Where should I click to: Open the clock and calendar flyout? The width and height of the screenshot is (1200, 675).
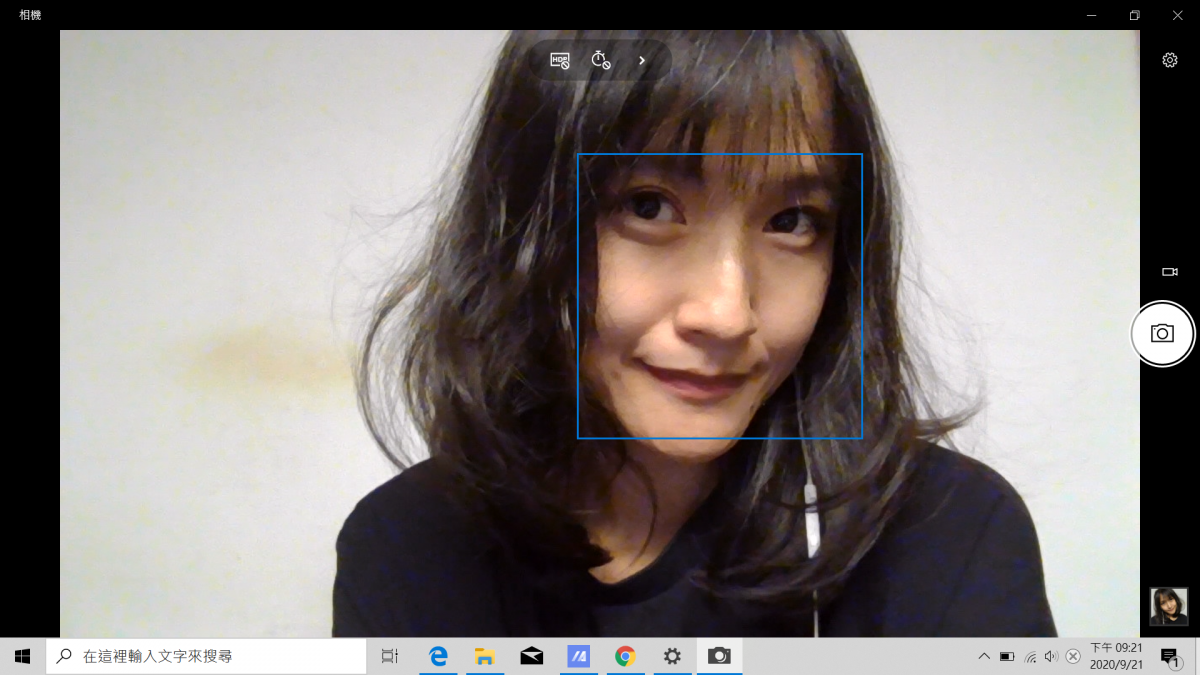point(1115,656)
